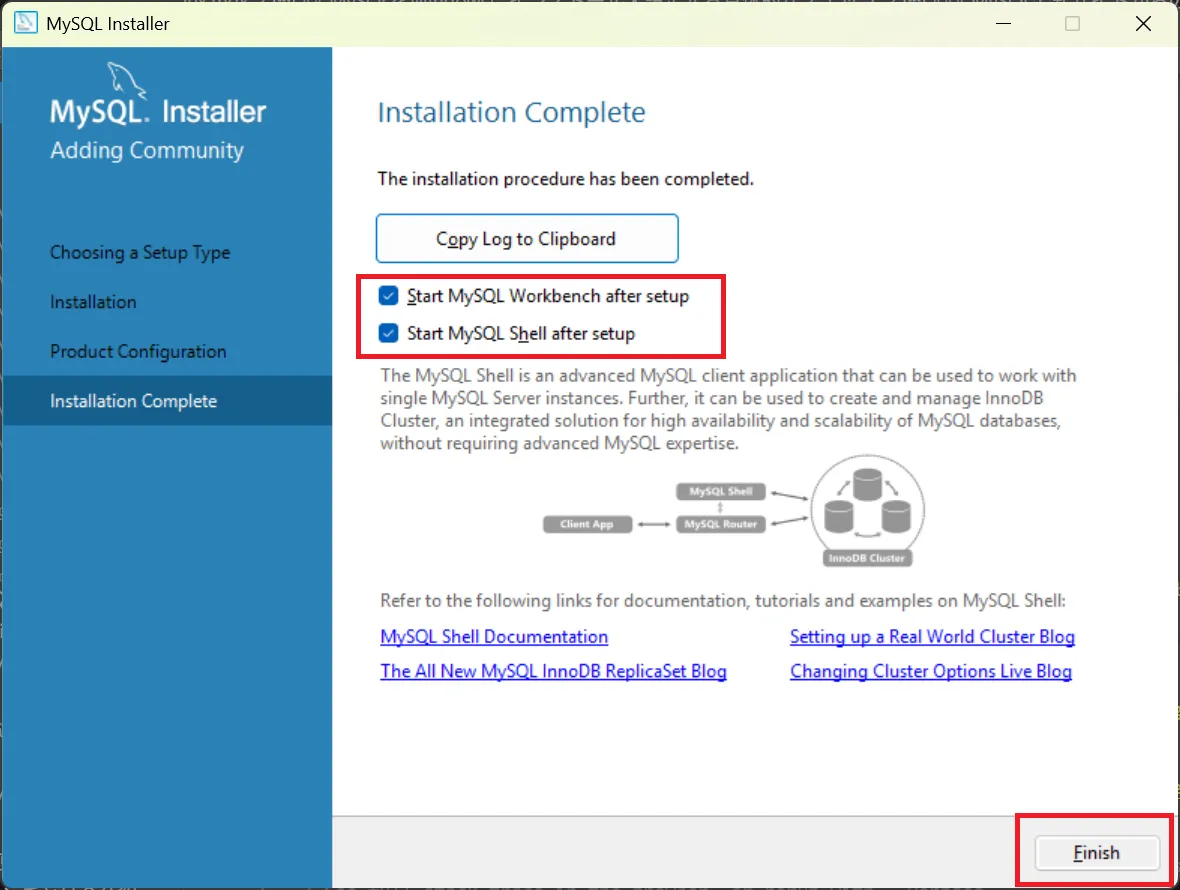The image size is (1180, 890).
Task: Select the Installation sidebar step
Action: pyautogui.click(x=93, y=301)
